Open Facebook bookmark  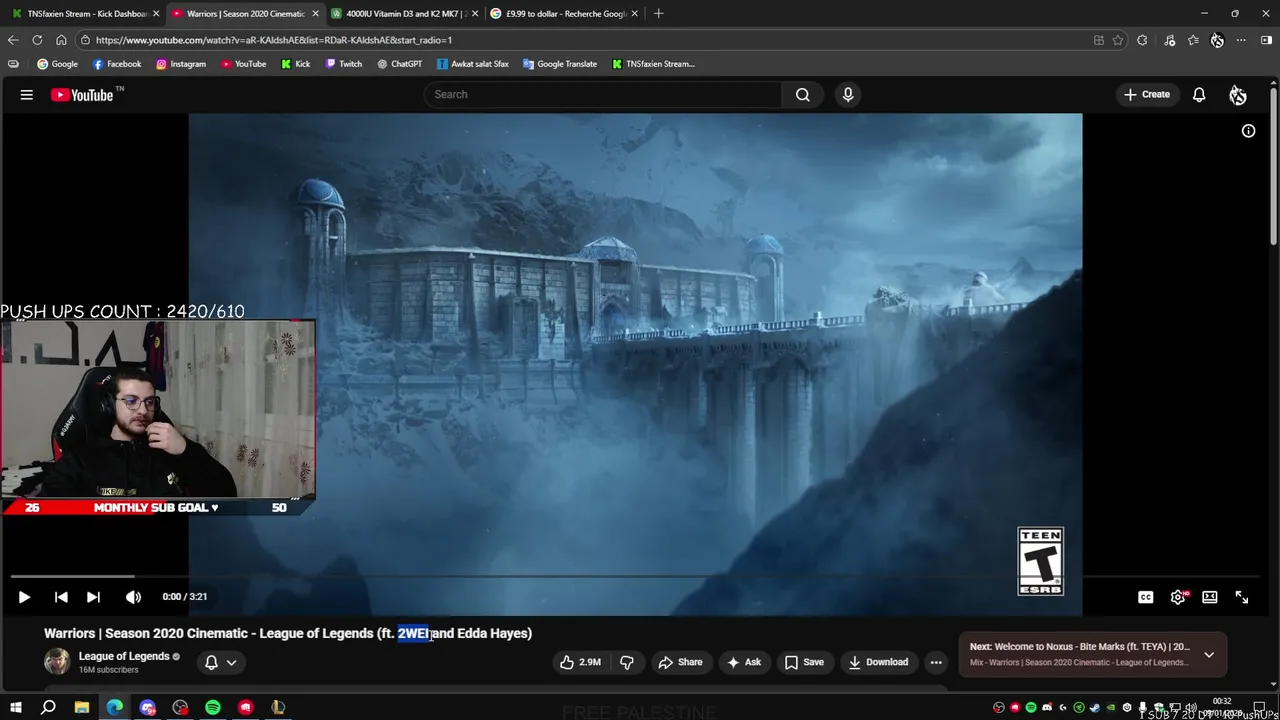(117, 64)
